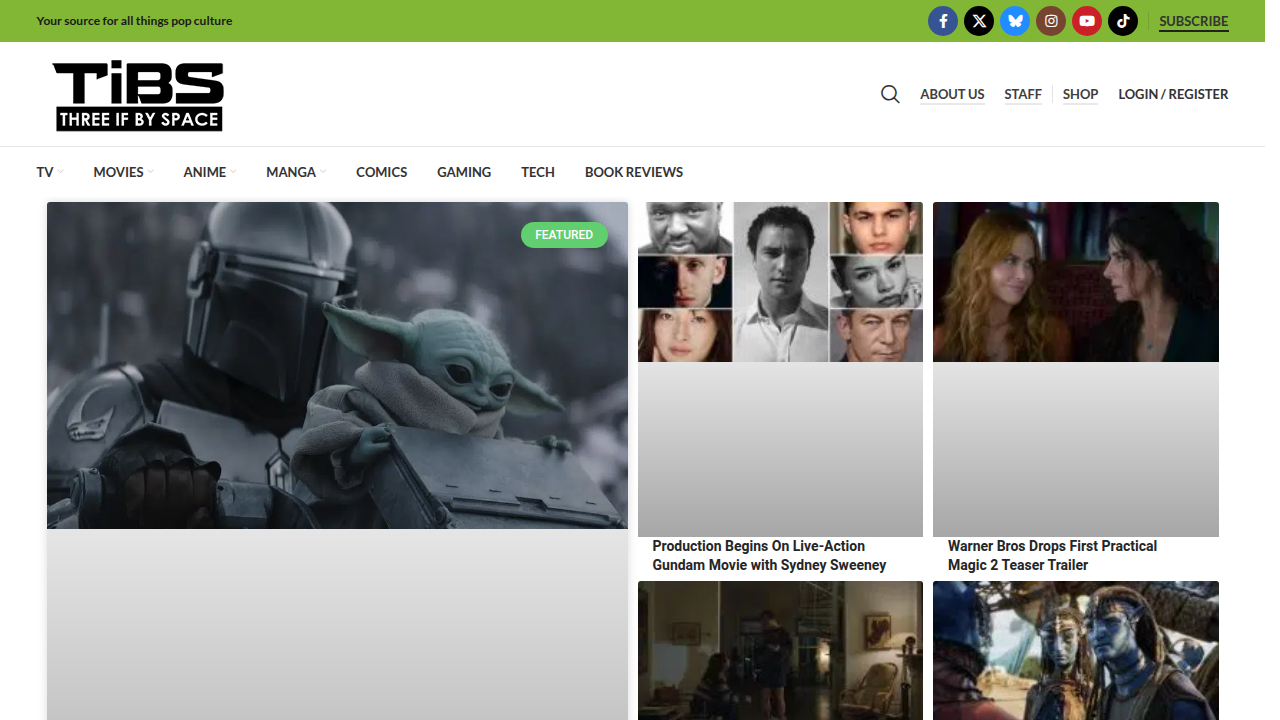This screenshot has width=1280, height=720.
Task: Select the Comics menu item
Action: (382, 172)
